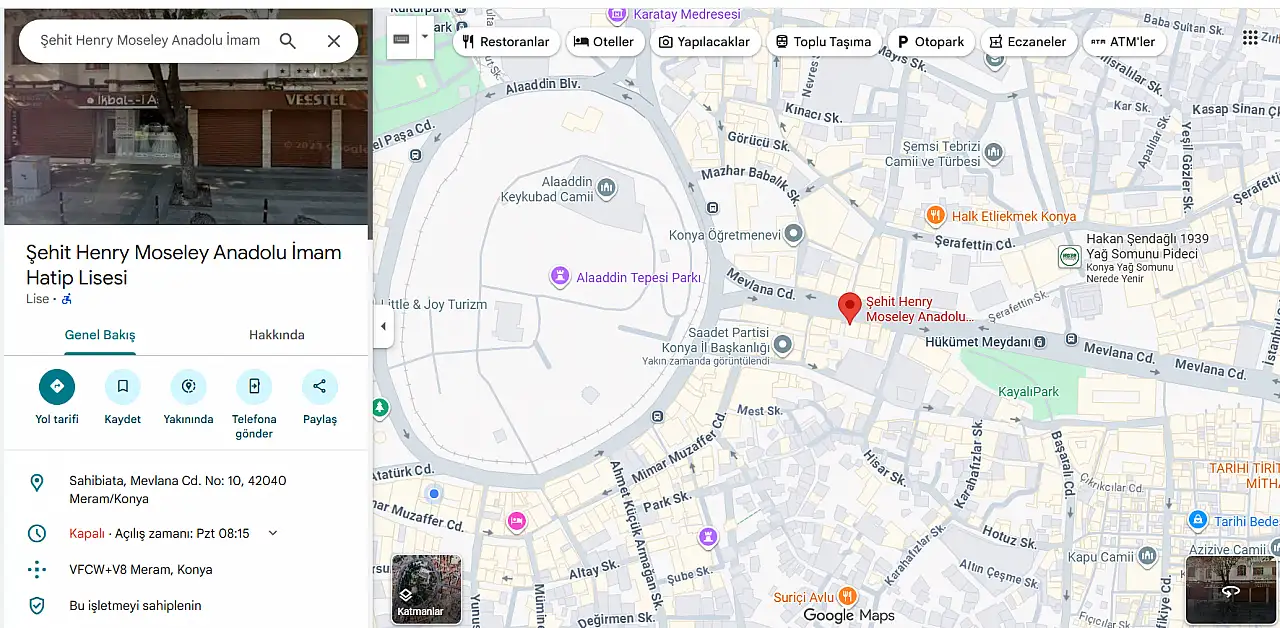Open Google apps grid icon
Viewport: 1280px width, 628px height.
[x=1250, y=38]
